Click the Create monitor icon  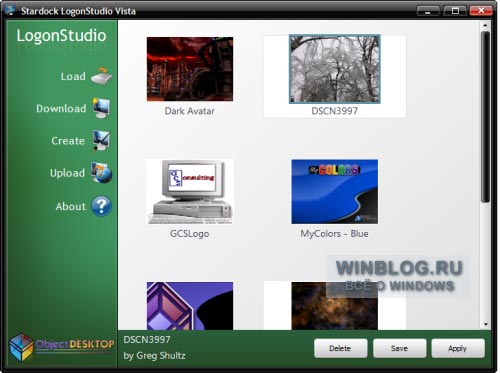point(101,140)
